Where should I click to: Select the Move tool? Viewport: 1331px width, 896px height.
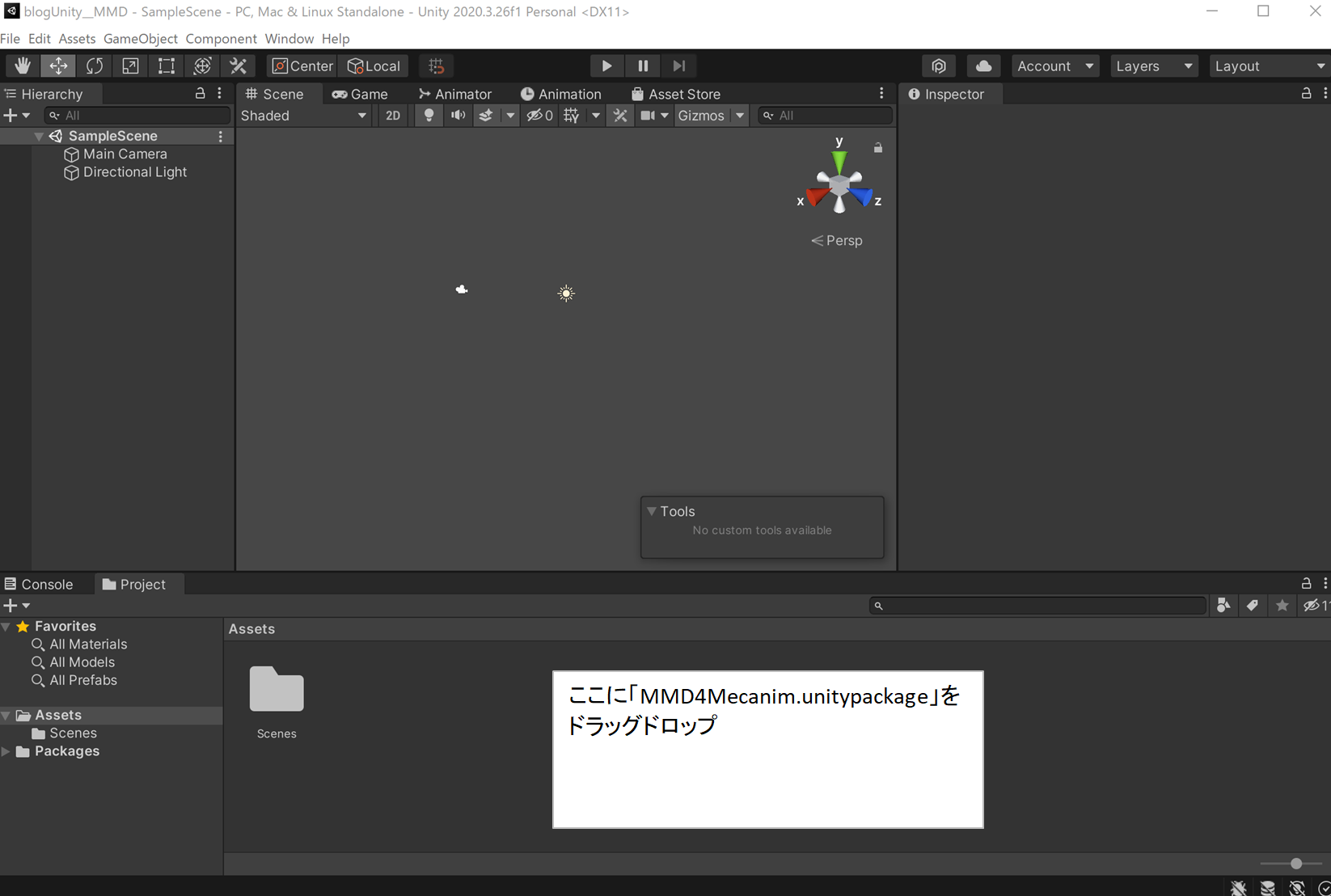click(x=57, y=66)
